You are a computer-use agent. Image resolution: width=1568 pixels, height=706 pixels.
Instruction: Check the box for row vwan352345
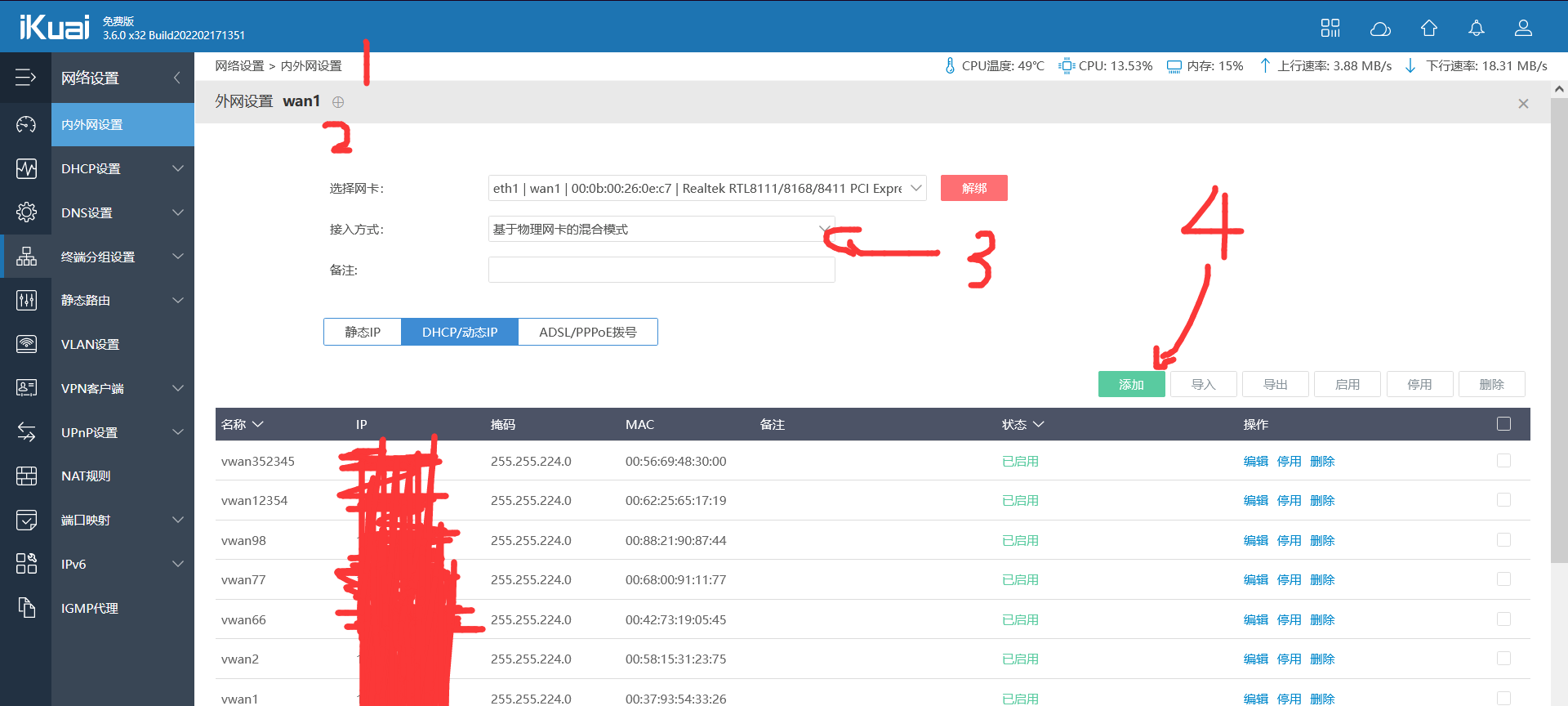pyautogui.click(x=1503, y=461)
